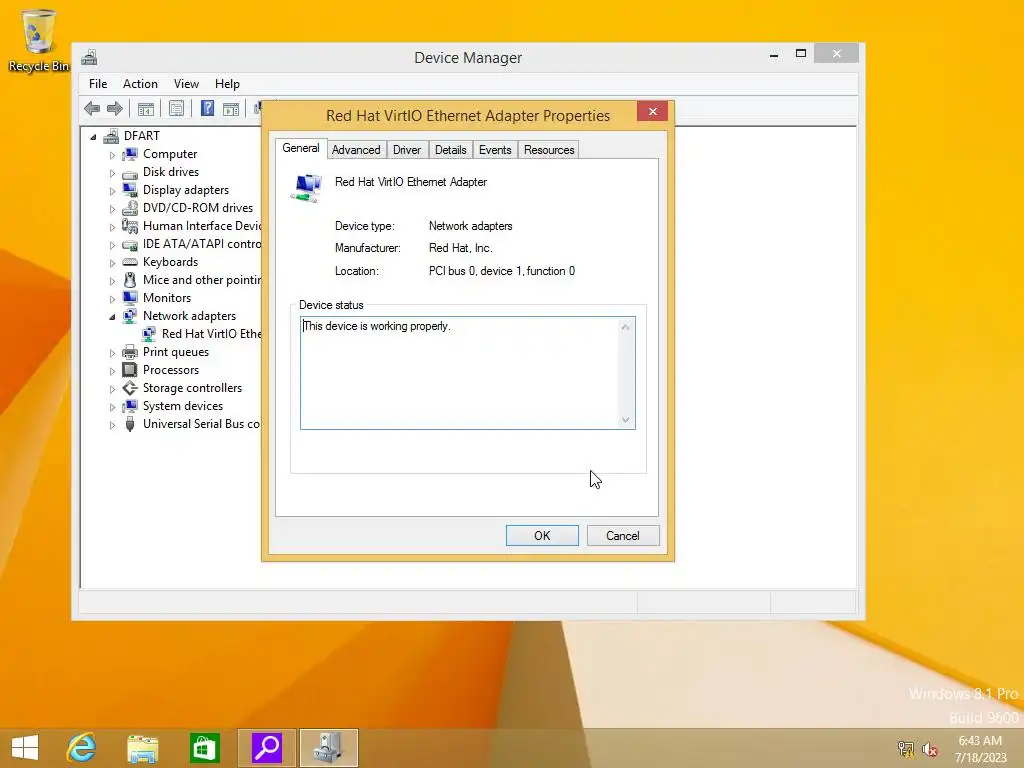Collapse the DFART root tree node
Image resolution: width=1024 pixels, height=768 pixels.
click(93, 137)
